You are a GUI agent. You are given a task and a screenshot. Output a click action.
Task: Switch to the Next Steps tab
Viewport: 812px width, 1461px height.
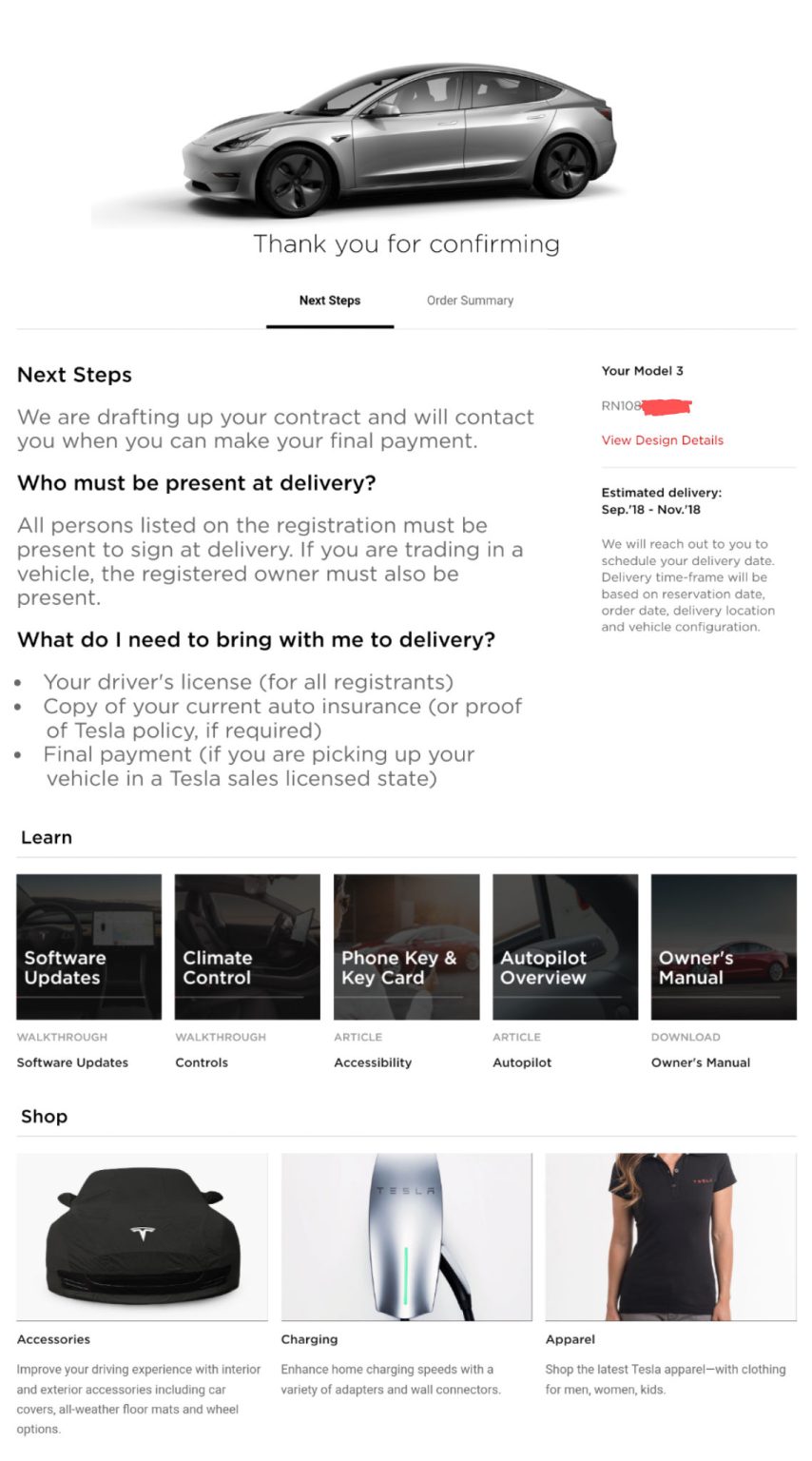329,301
